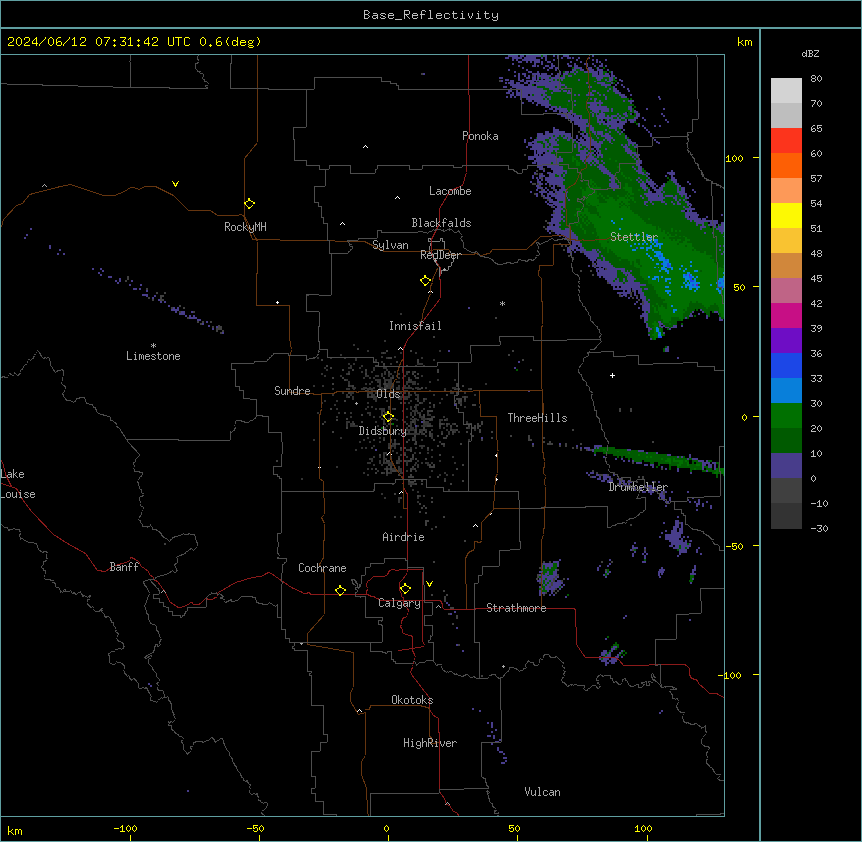Click the vivid orange swatch below red
The height and width of the screenshot is (842, 862).
click(786, 165)
